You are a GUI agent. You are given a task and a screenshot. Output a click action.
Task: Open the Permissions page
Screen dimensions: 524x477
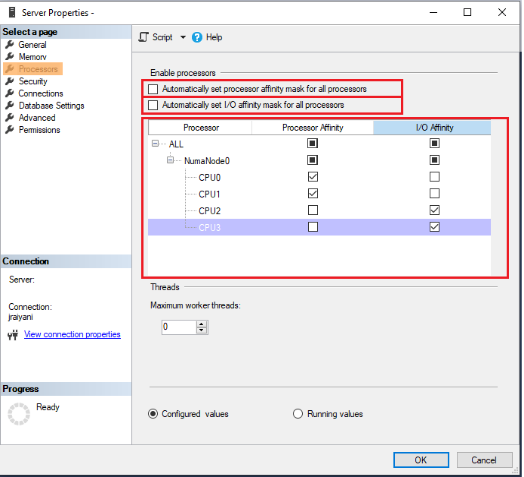pyautogui.click(x=39, y=130)
